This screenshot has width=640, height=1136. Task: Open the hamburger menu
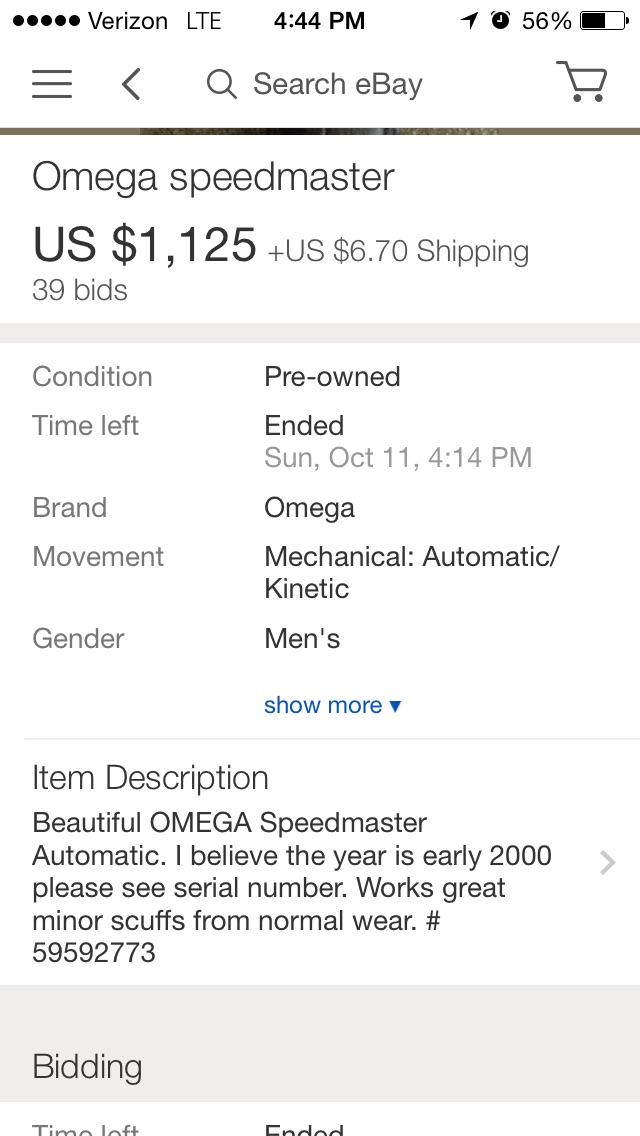tap(52, 84)
